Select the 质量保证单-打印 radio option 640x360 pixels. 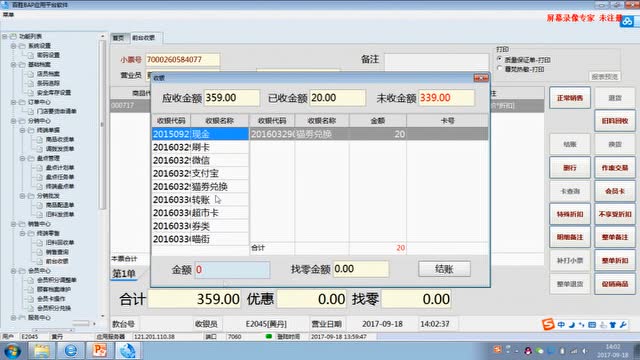(500, 60)
